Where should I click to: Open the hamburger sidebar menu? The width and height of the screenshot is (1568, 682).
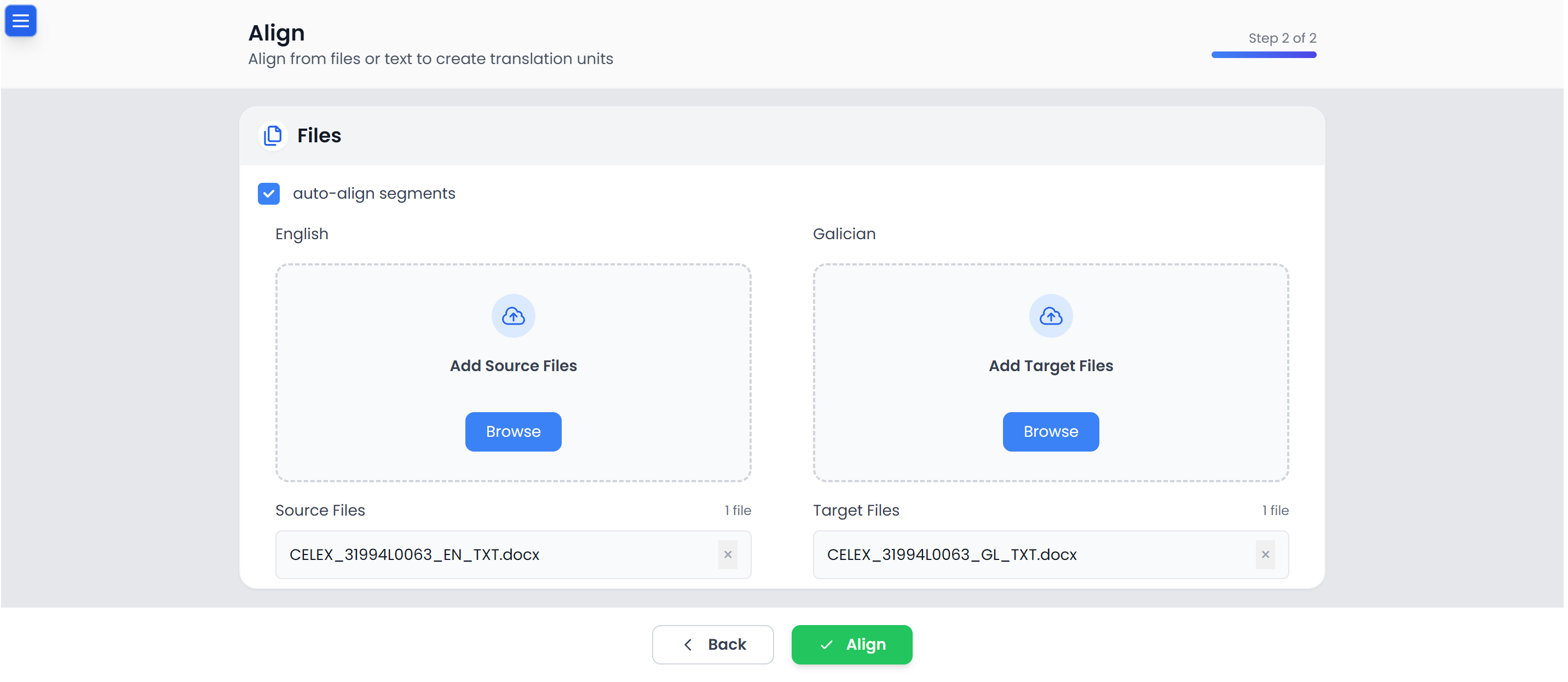(21, 21)
